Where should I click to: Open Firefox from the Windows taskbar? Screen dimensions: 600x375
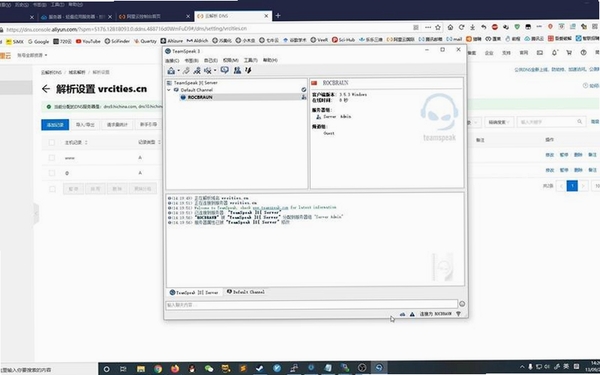click(x=175, y=369)
